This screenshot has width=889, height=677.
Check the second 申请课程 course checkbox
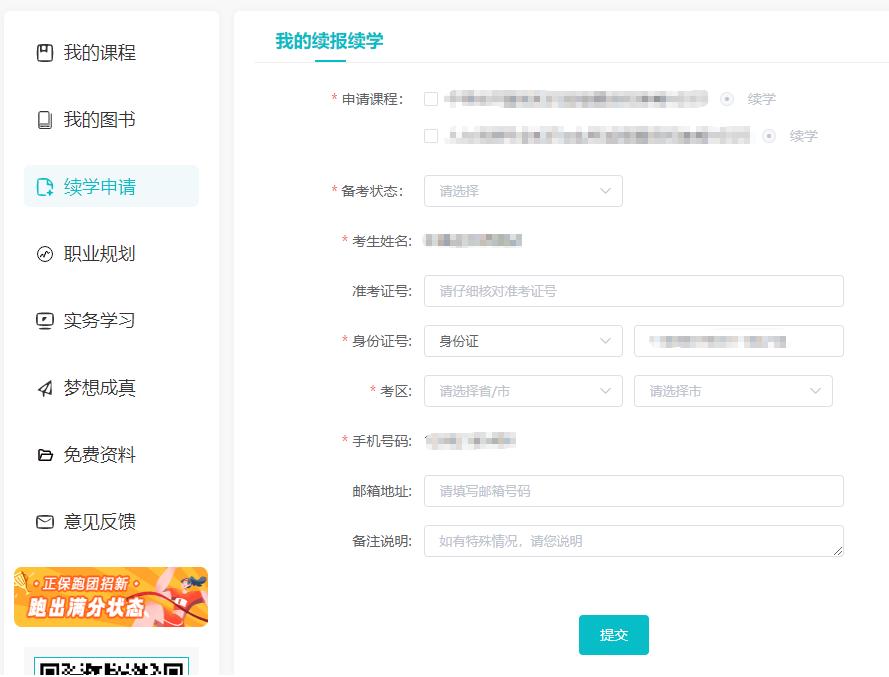[431, 136]
